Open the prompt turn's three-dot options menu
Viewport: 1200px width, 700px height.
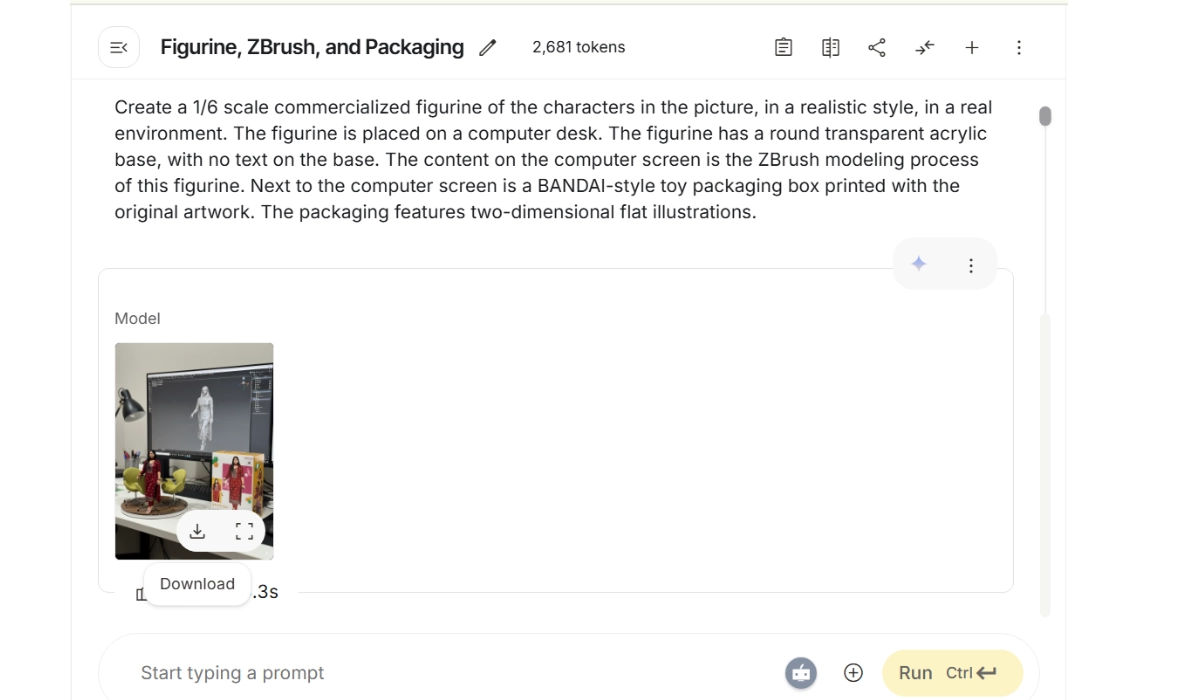point(970,265)
